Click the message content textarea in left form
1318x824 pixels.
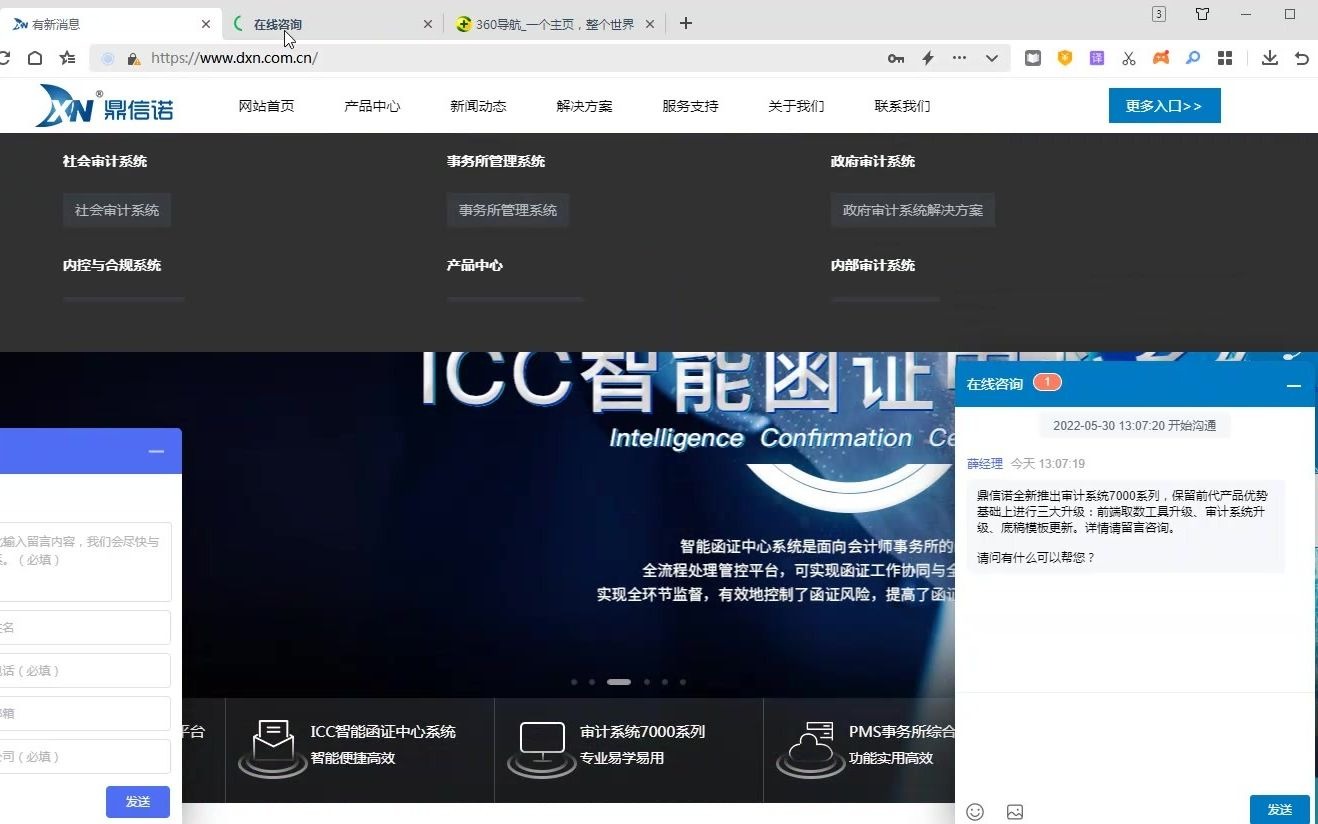(x=85, y=561)
